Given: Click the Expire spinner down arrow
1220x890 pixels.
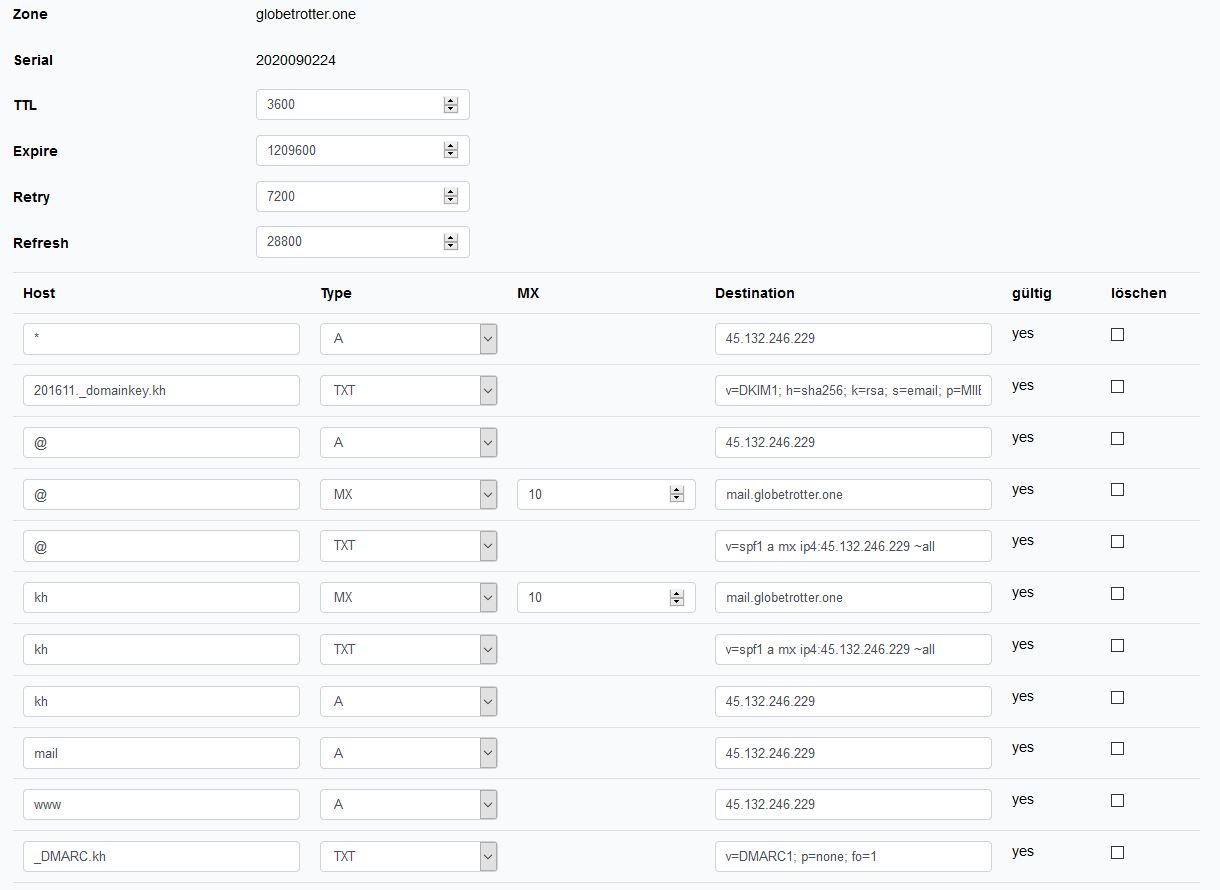Looking at the screenshot, I should tap(451, 154).
